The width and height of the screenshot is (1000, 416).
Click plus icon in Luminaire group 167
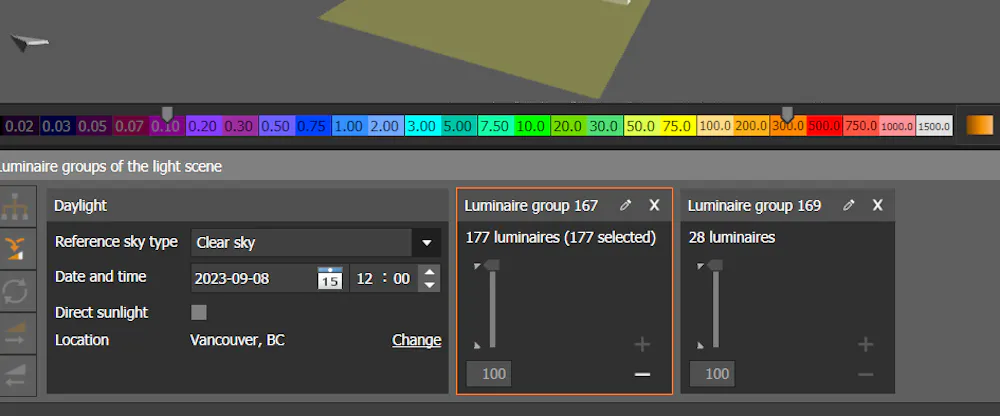[x=642, y=345]
